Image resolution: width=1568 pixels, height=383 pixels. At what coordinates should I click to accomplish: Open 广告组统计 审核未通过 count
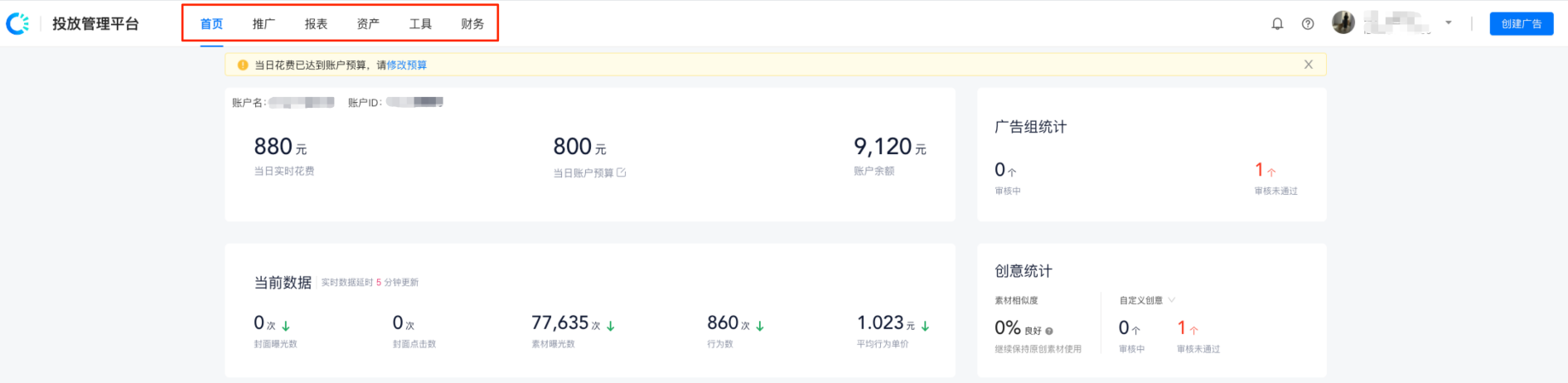[x=1266, y=170]
